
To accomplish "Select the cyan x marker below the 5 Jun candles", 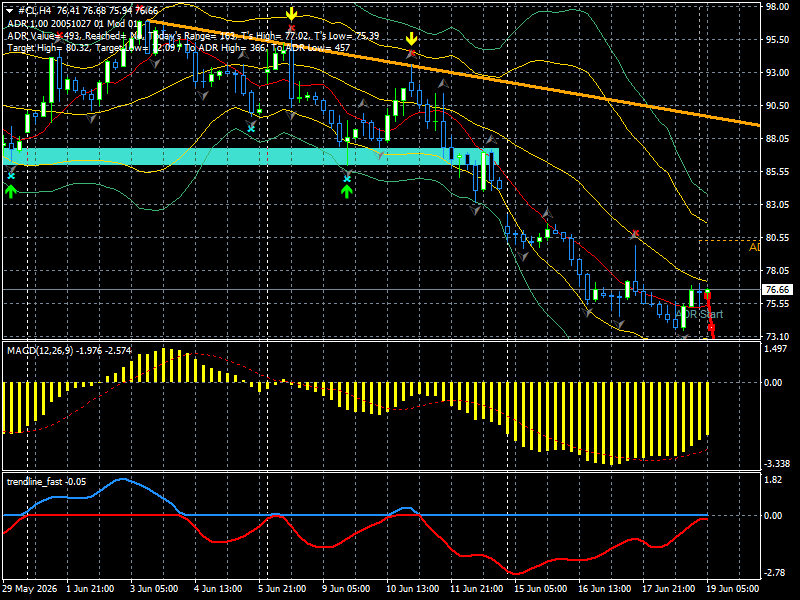I will pyautogui.click(x=251, y=129).
